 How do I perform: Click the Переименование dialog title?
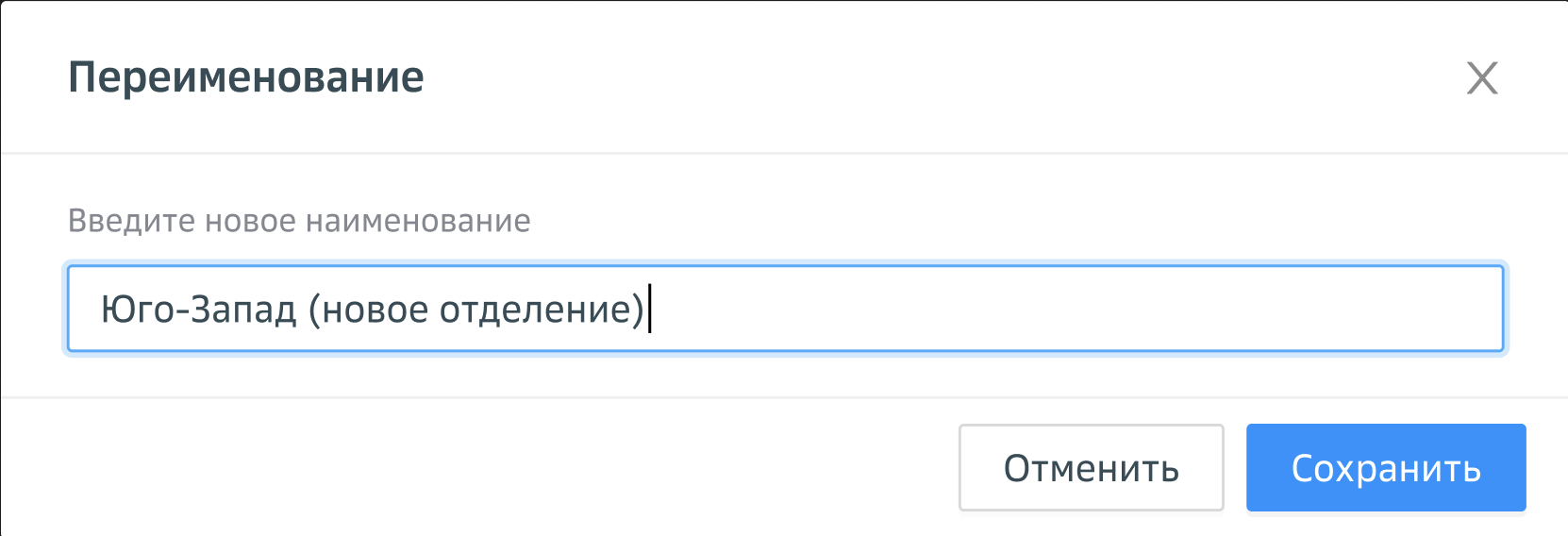click(x=246, y=77)
